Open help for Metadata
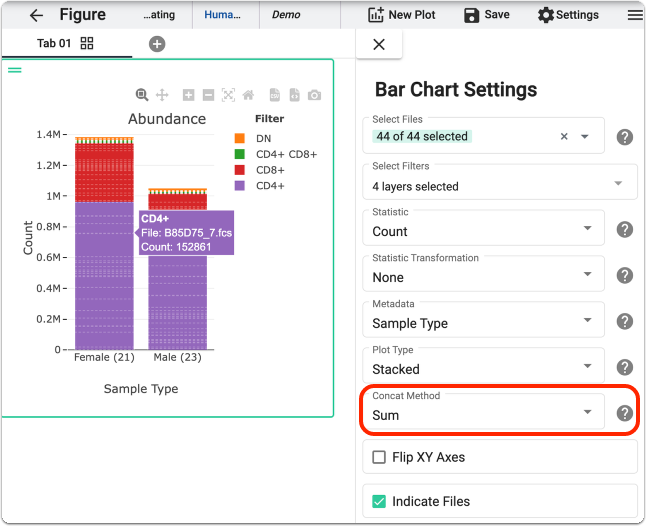Image resolution: width=646 pixels, height=526 pixels. tap(625, 321)
